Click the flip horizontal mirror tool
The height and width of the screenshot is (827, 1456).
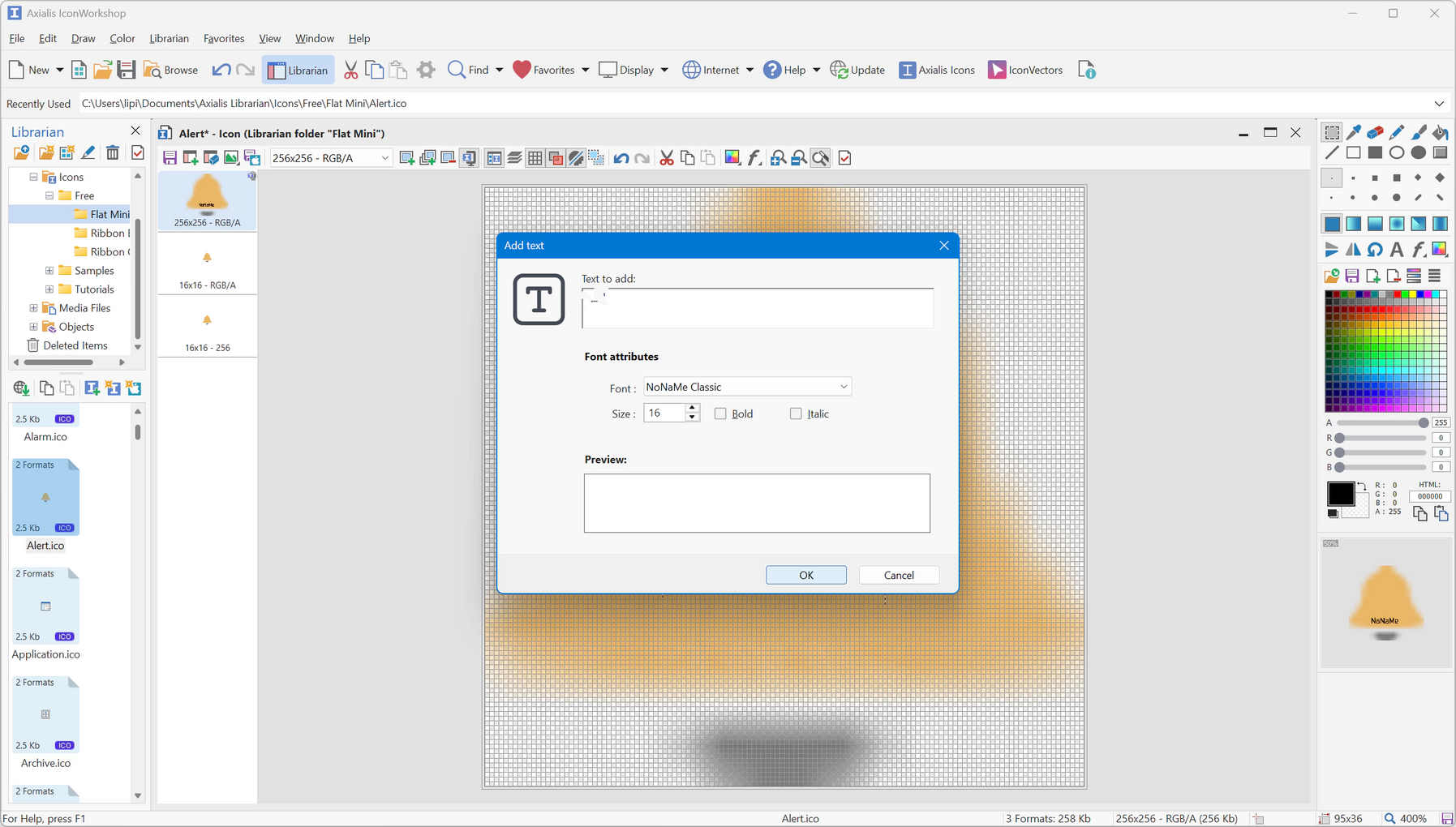click(1353, 250)
